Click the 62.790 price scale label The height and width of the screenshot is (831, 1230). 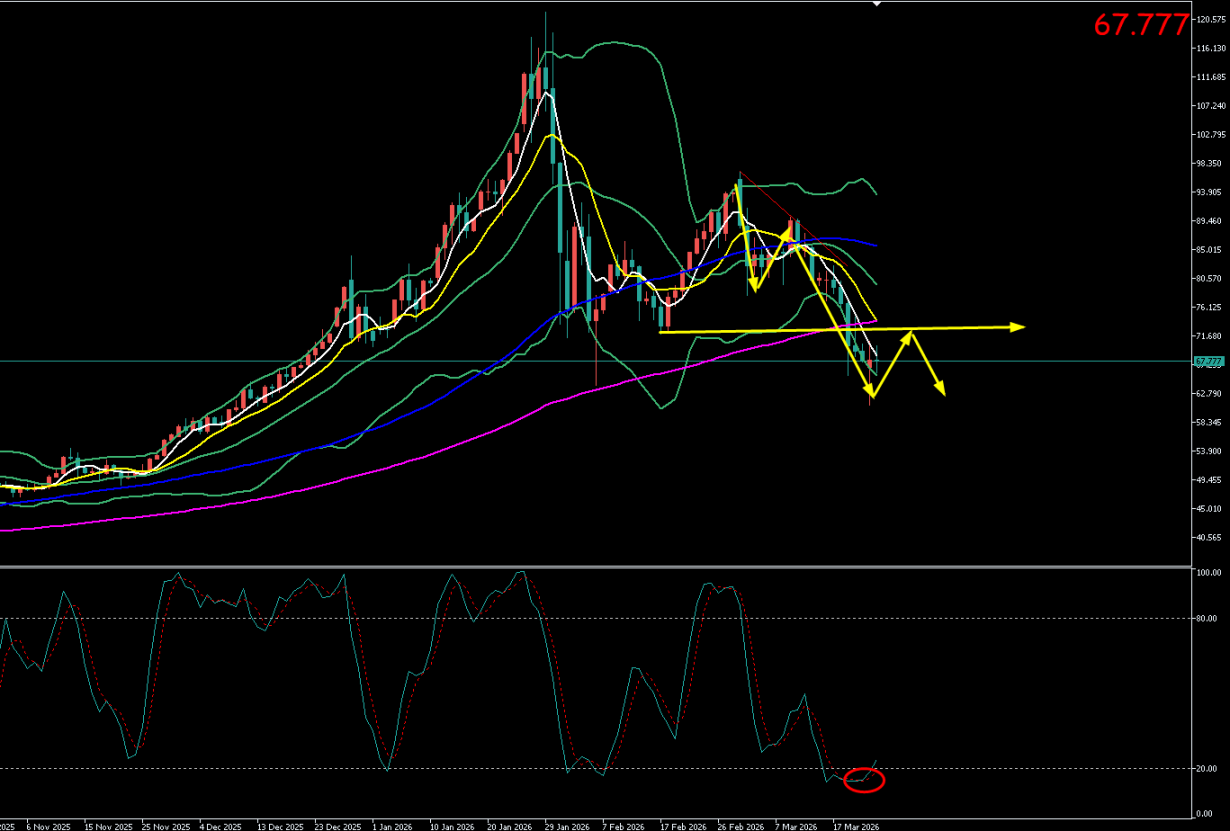(1210, 394)
